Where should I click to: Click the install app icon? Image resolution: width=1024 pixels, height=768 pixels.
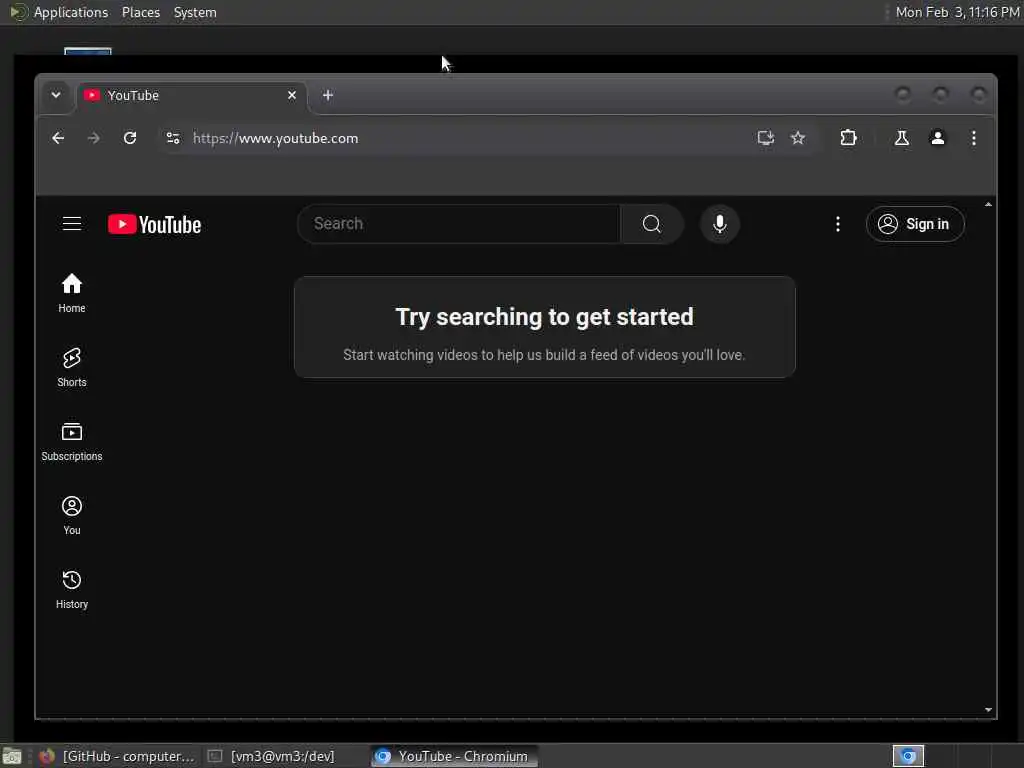765,138
